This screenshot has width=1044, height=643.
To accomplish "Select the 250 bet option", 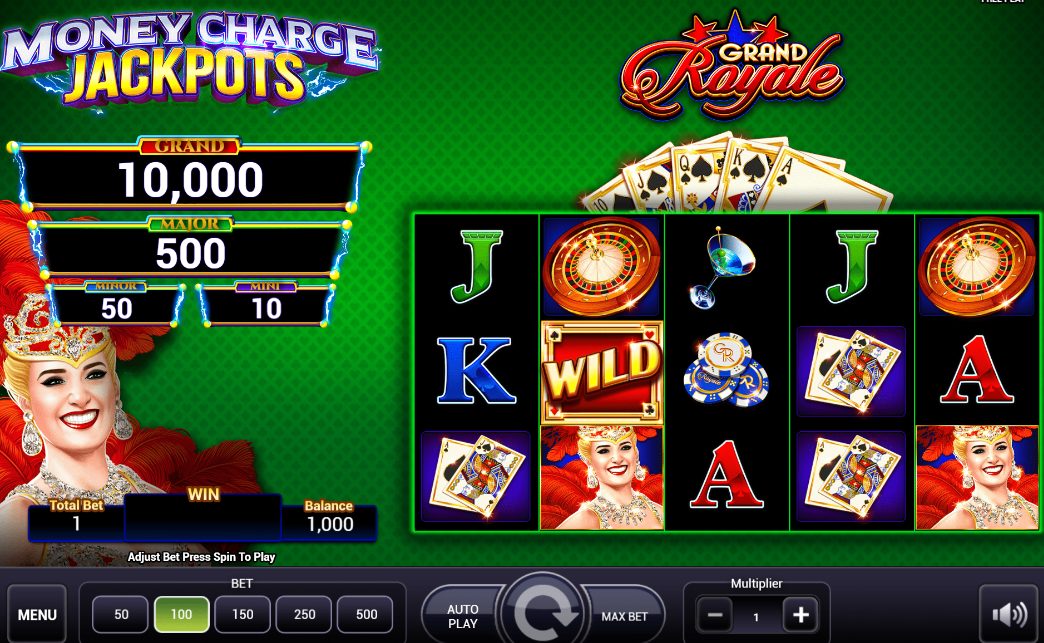I will coord(304,614).
